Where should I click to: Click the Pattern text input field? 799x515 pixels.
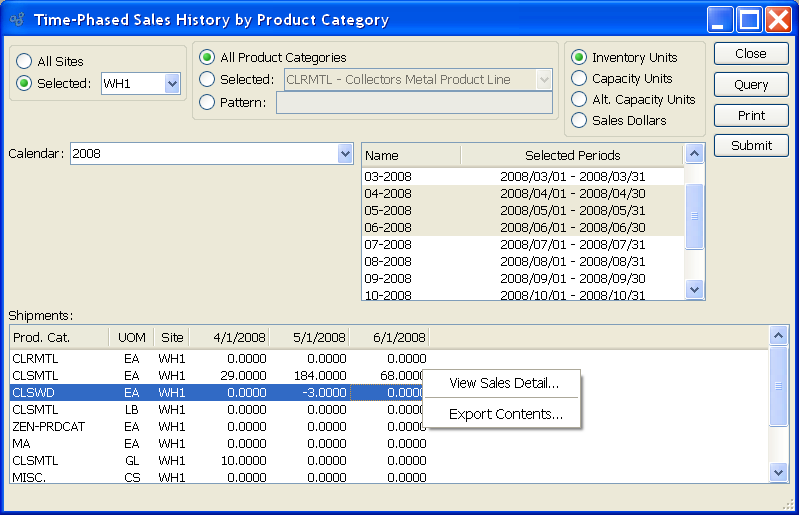(x=414, y=102)
